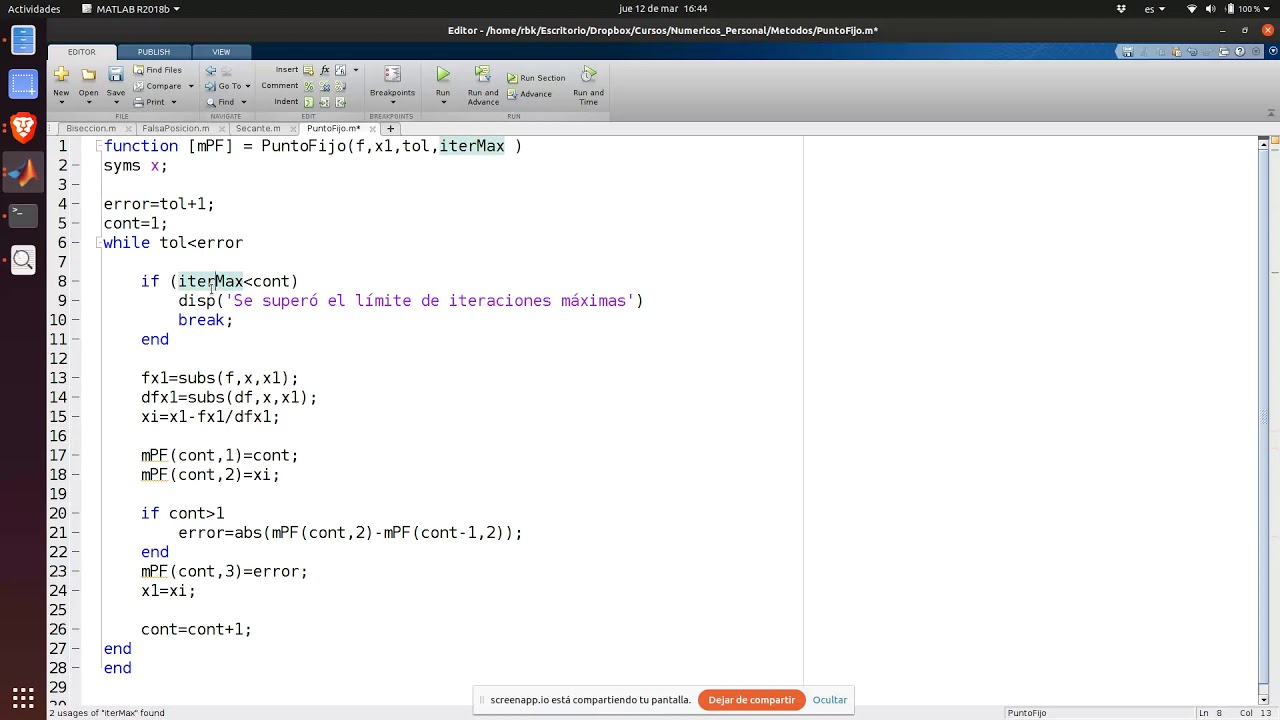Close the Secante.m tab

point(294,129)
